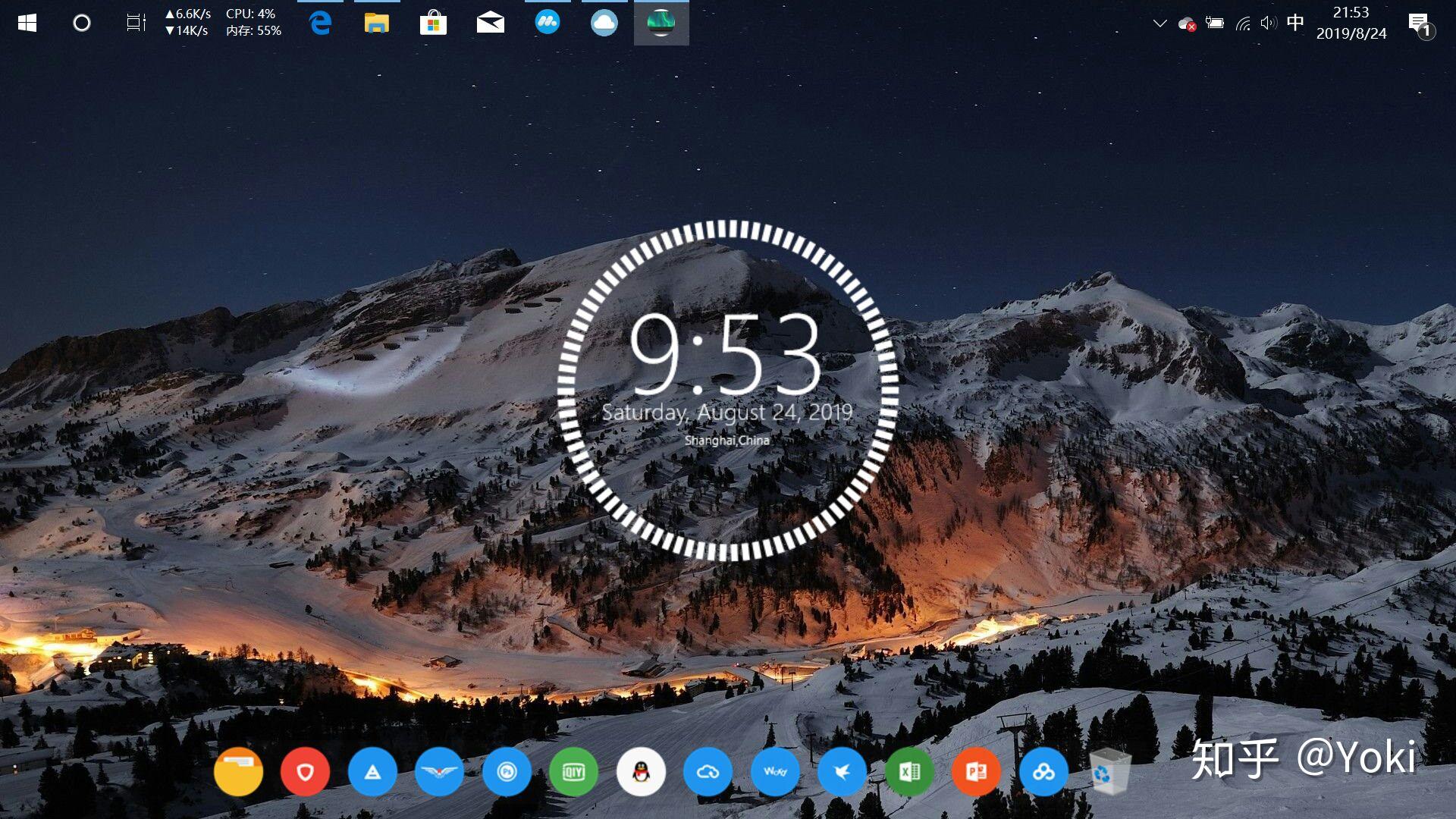The height and width of the screenshot is (819, 1456).
Task: Open Microsoft Store from the taskbar
Action: tap(433, 23)
